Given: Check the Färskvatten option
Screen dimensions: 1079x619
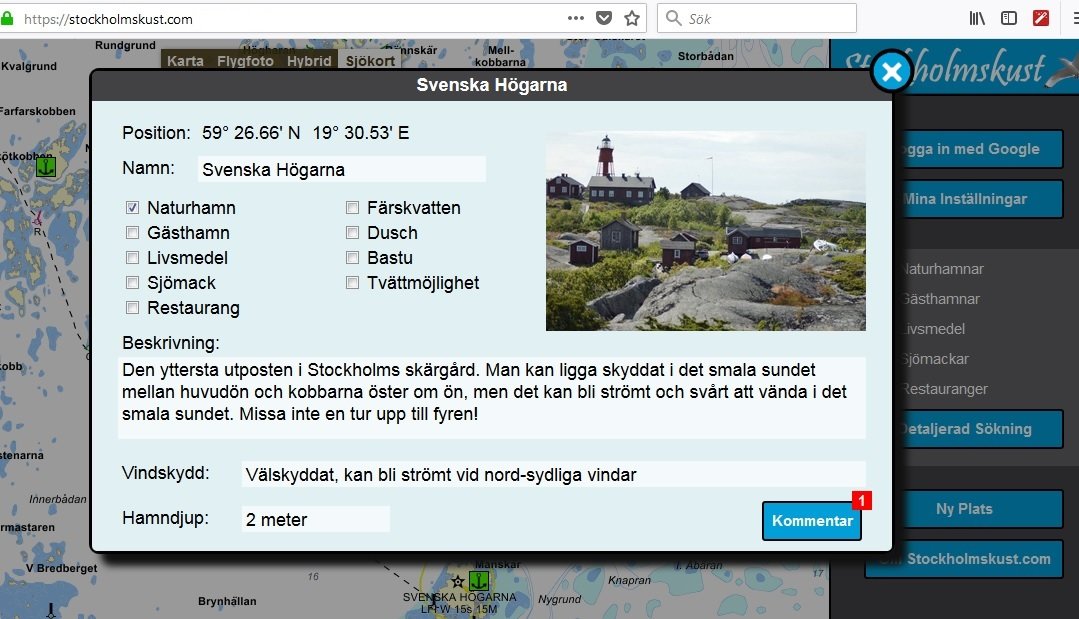Looking at the screenshot, I should (x=352, y=208).
